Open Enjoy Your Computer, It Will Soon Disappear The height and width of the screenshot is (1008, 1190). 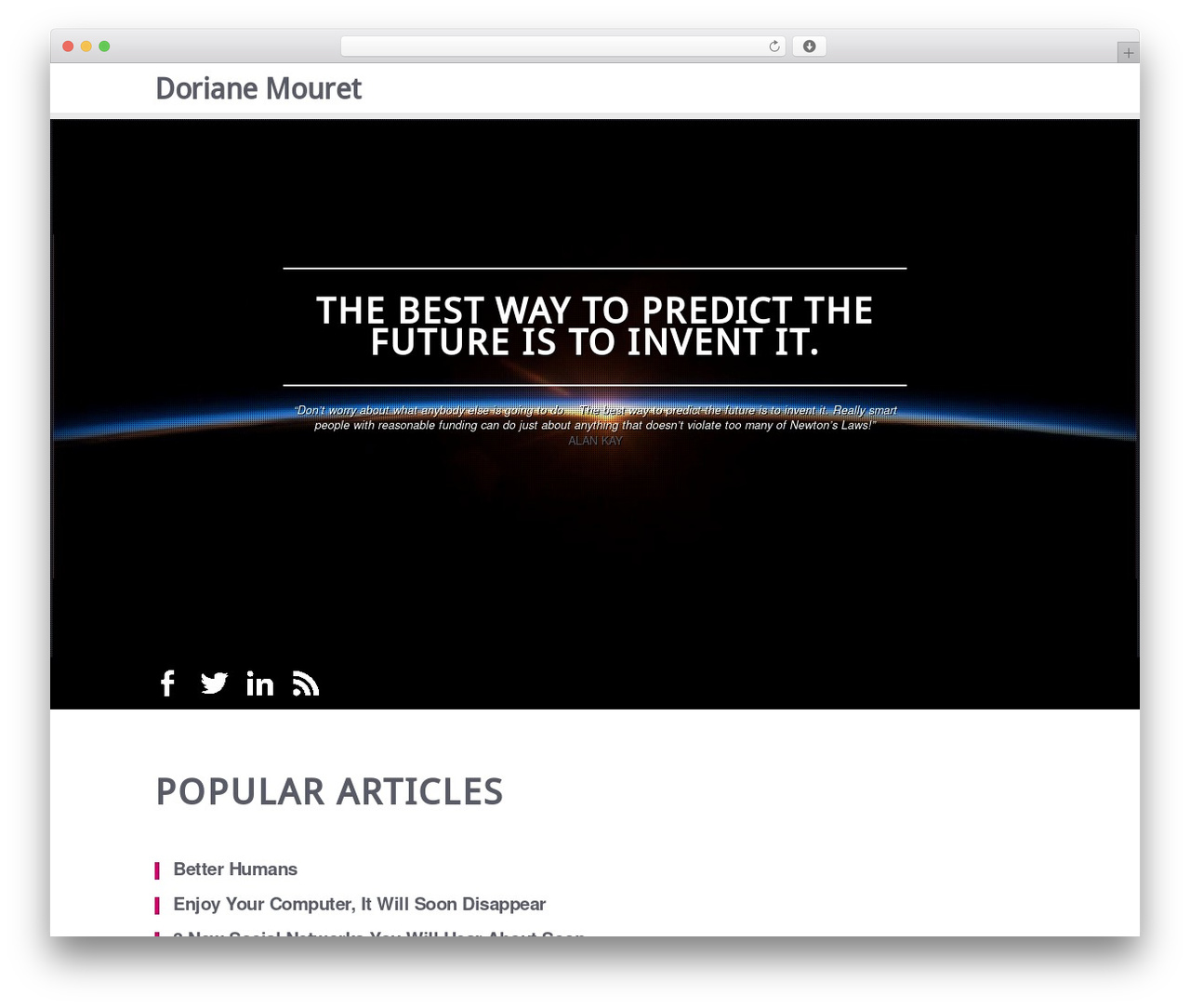(359, 905)
